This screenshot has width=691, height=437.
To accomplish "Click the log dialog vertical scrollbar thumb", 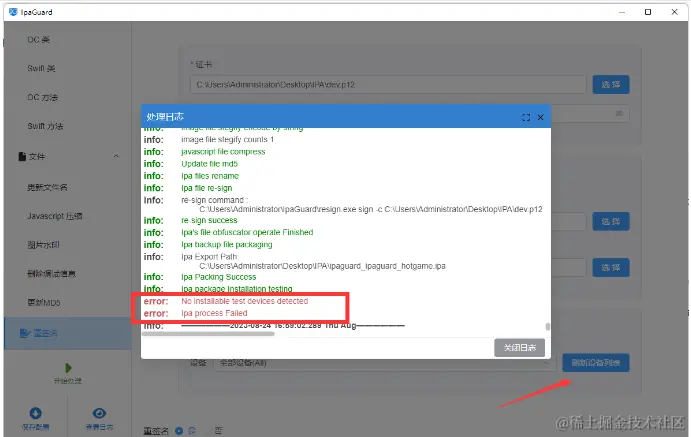I will 548,326.
